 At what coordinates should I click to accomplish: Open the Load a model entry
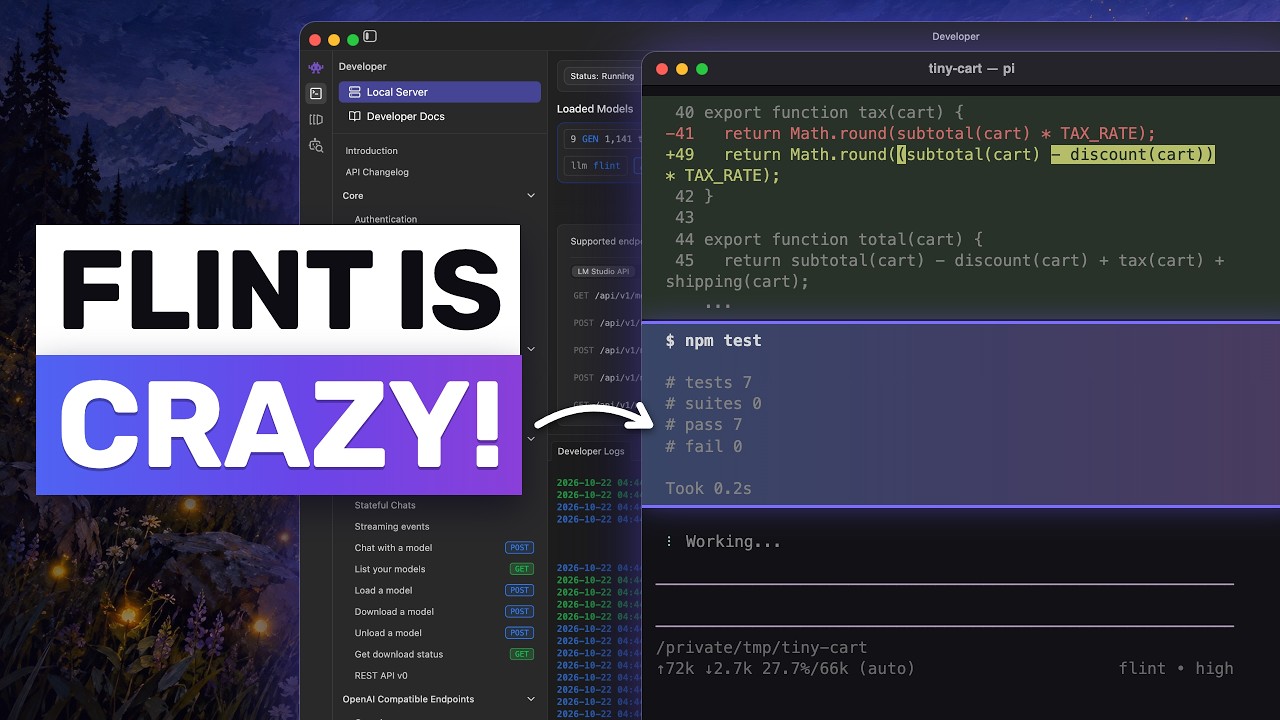tap(383, 590)
